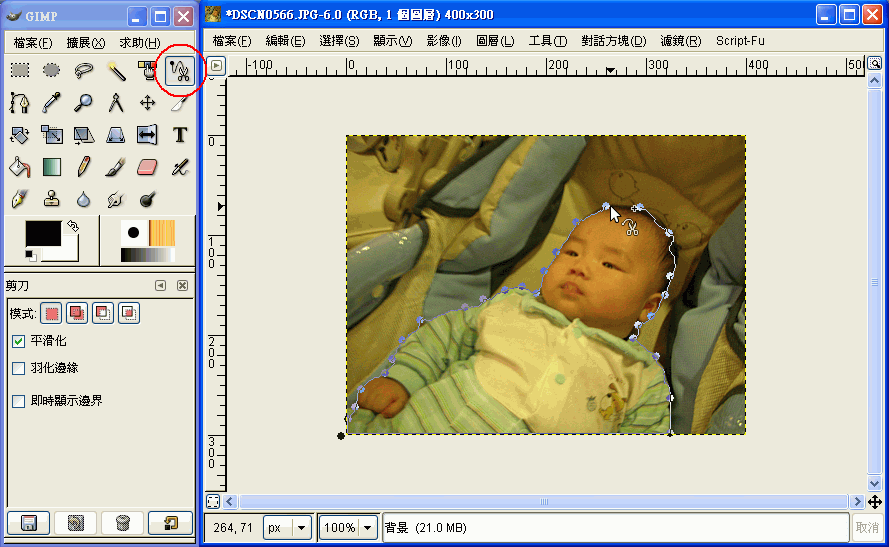Choose replace selection mode button

(51, 313)
